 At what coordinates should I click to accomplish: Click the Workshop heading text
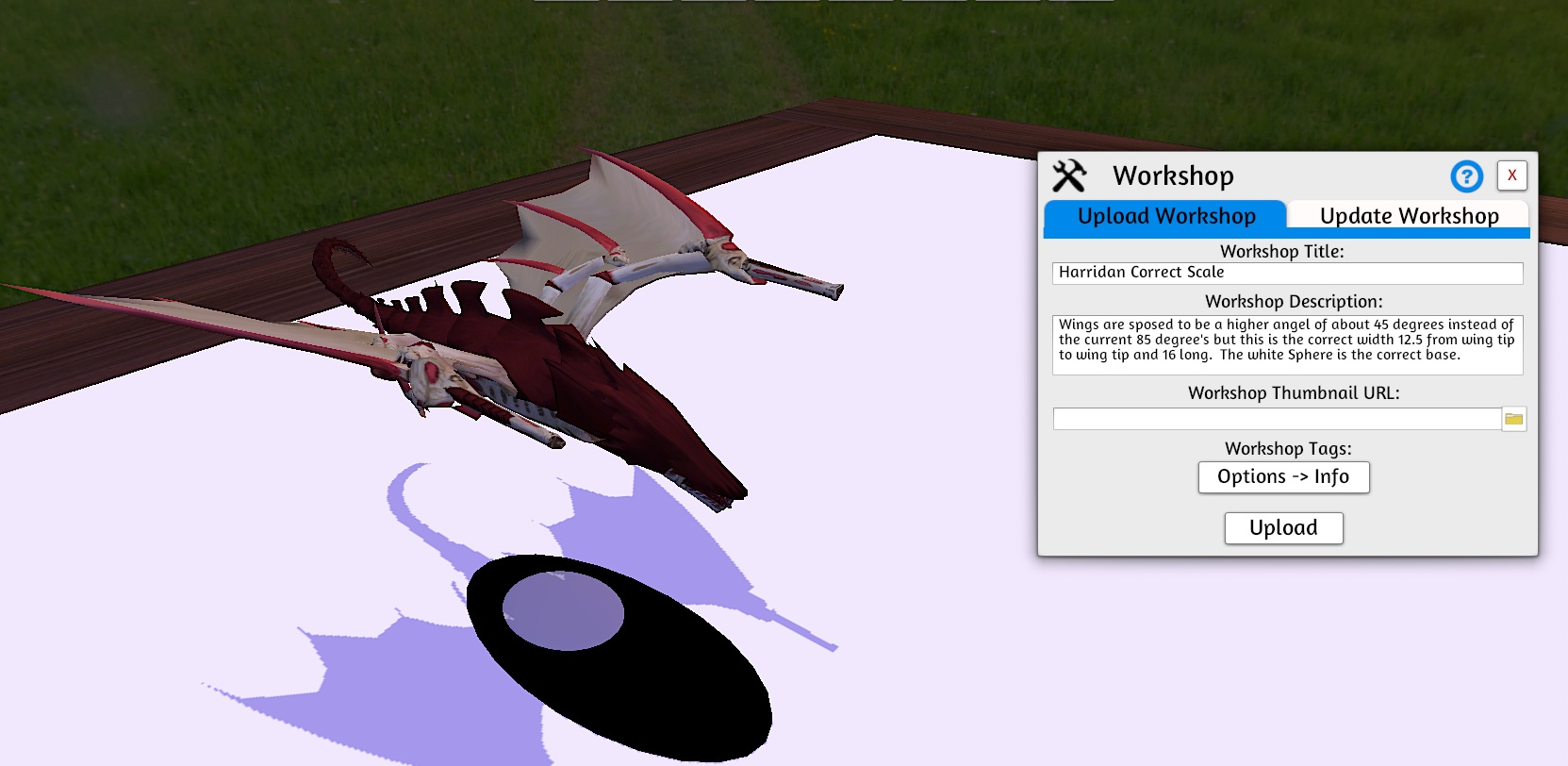(1173, 176)
